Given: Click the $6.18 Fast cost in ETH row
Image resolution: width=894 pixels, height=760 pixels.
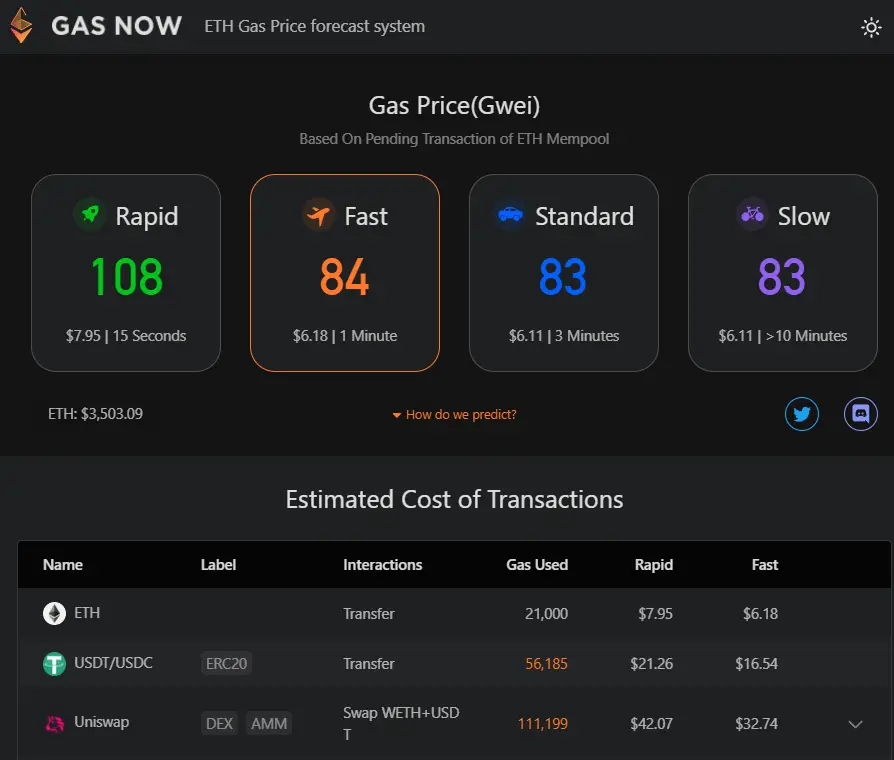Looking at the screenshot, I should (x=761, y=614).
